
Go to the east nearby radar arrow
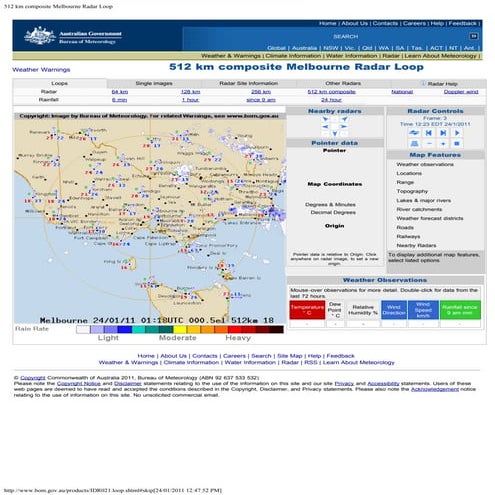pos(344,127)
